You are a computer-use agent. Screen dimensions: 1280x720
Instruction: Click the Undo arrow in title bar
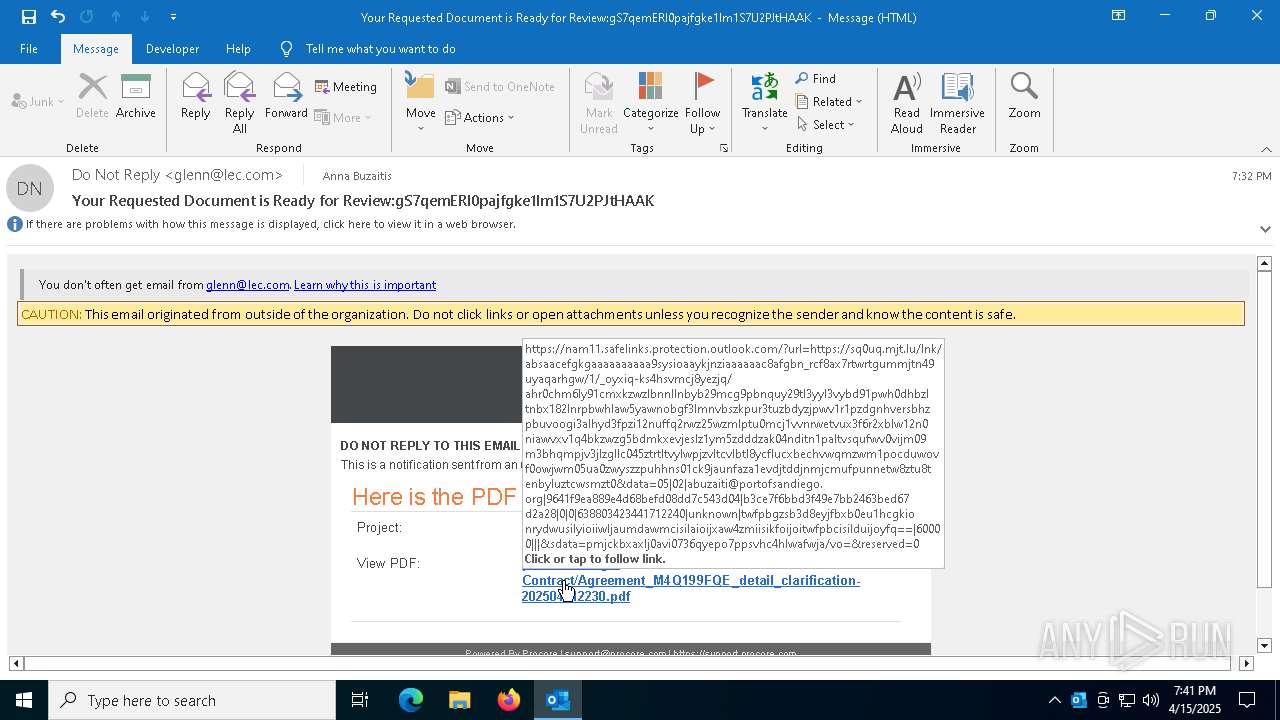tap(58, 17)
